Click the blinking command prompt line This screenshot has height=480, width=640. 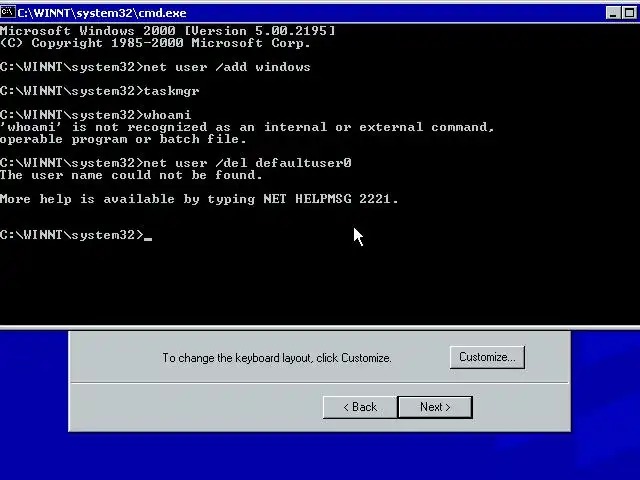pyautogui.click(x=76, y=235)
